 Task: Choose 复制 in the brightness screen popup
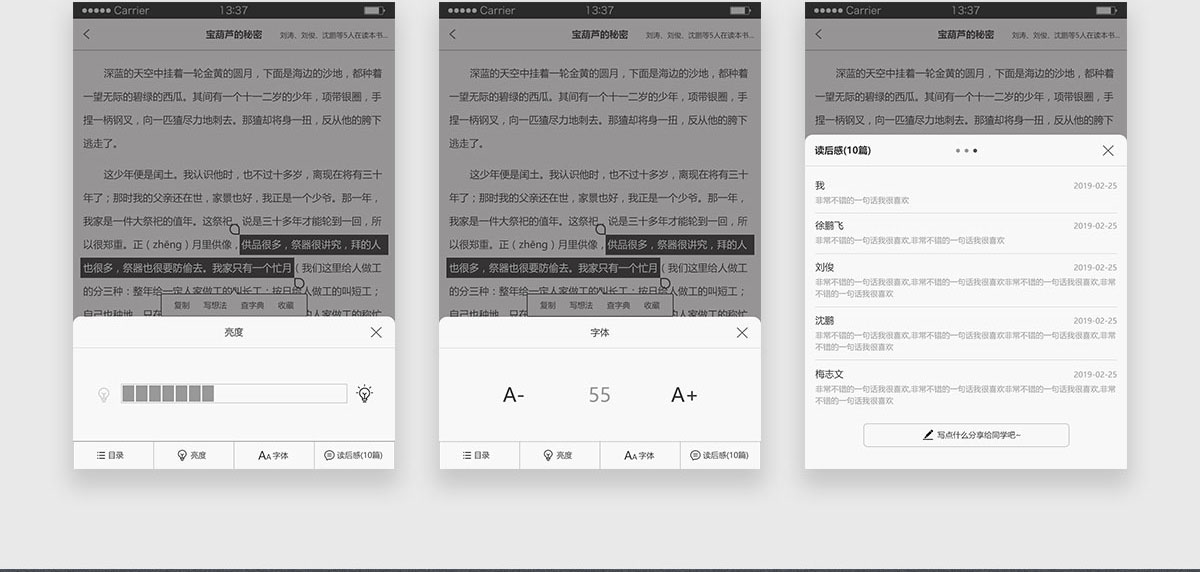(x=181, y=305)
